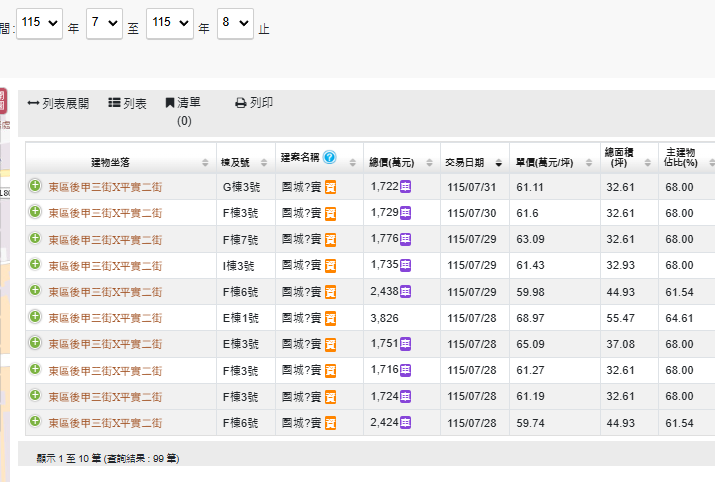
Task: Click orange project icon in 1,716 price row
Action: (331, 371)
